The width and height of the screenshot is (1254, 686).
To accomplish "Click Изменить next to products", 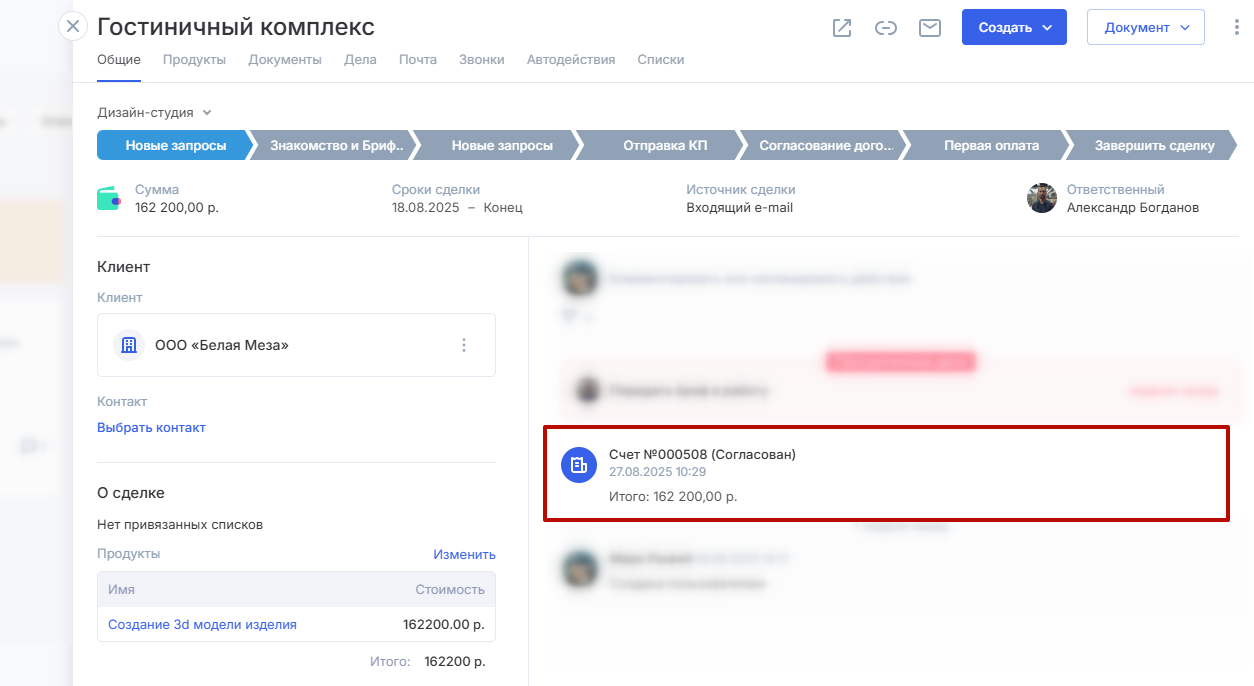I will [464, 554].
